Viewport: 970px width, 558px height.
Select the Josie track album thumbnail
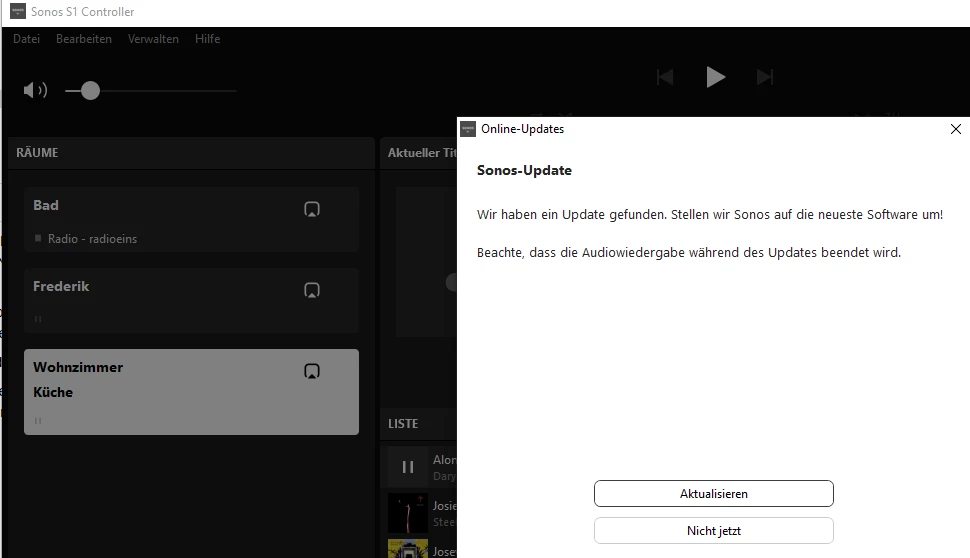(x=408, y=513)
